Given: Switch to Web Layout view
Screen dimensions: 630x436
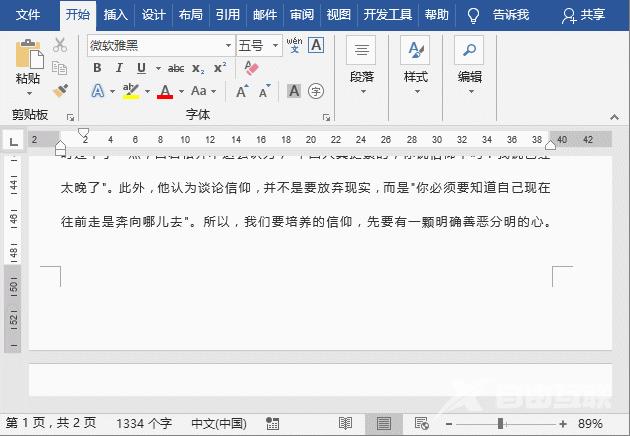Looking at the screenshot, I should click(x=421, y=423).
